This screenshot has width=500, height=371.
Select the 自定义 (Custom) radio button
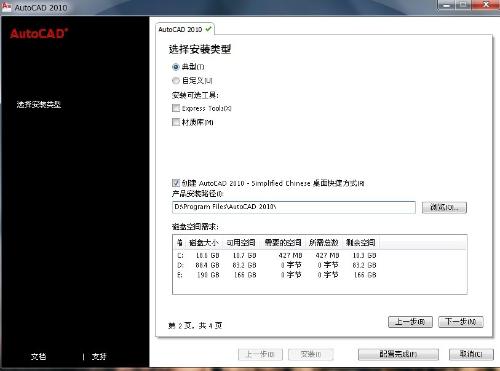click(176, 81)
